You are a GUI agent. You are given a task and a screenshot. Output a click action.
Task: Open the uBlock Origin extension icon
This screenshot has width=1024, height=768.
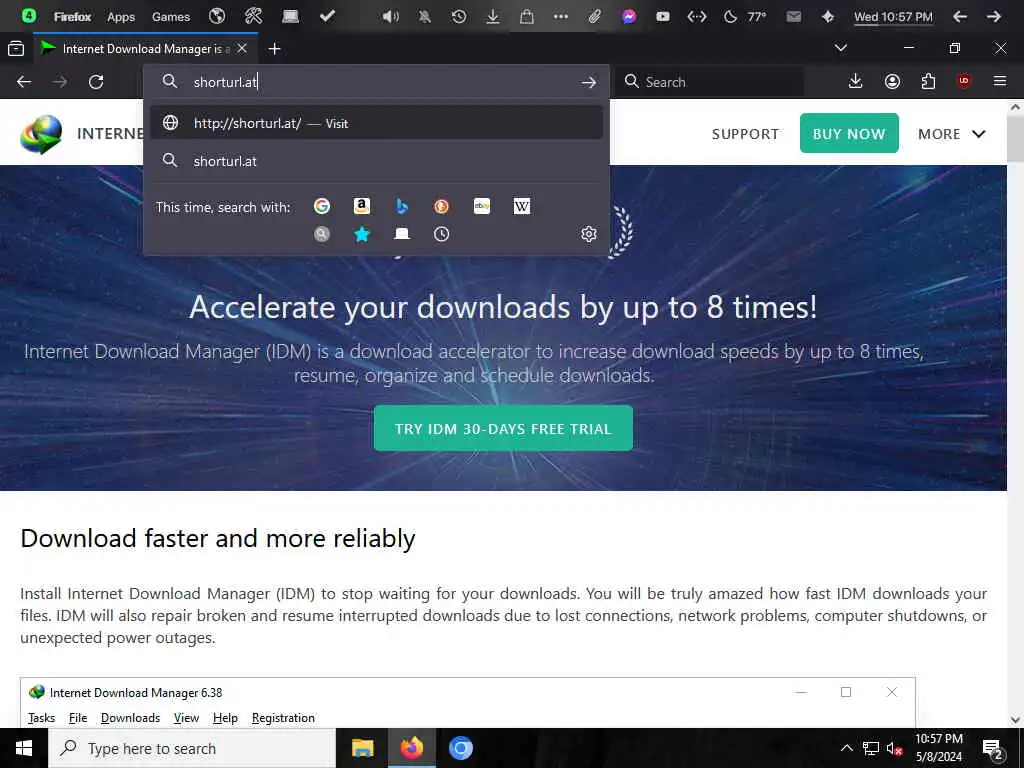964,82
